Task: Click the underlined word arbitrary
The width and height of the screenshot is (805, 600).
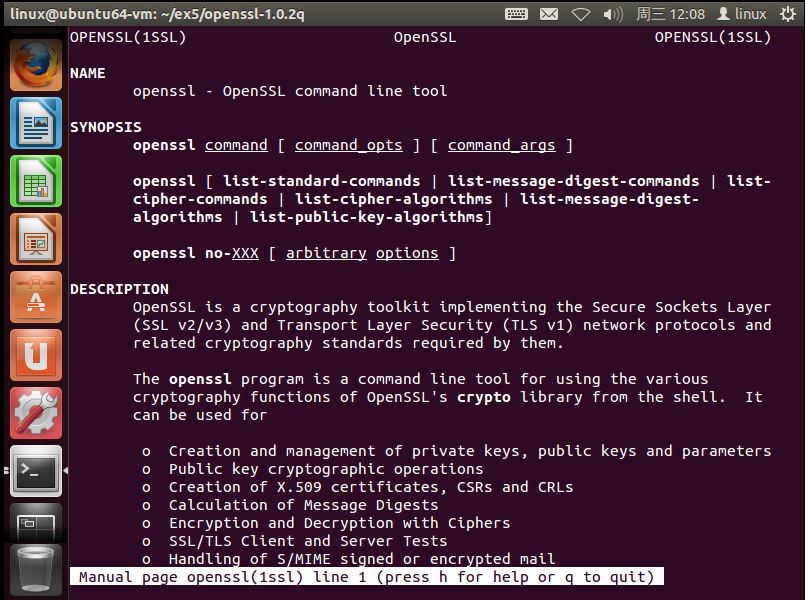Action: pos(326,253)
